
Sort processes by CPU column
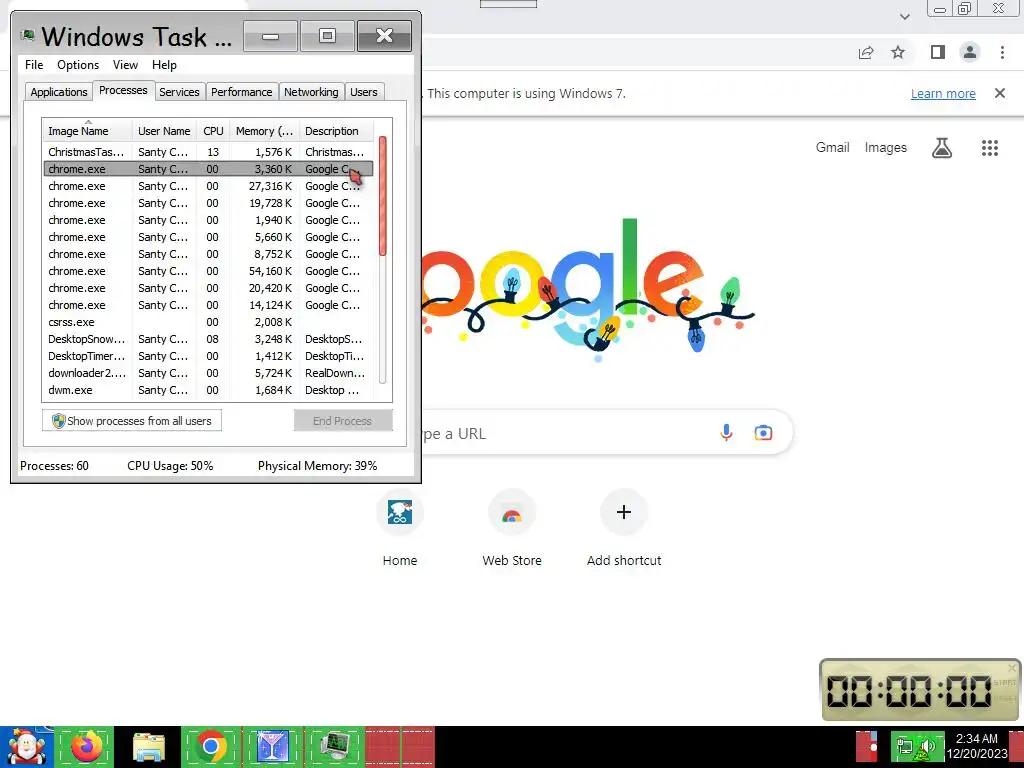(x=213, y=131)
